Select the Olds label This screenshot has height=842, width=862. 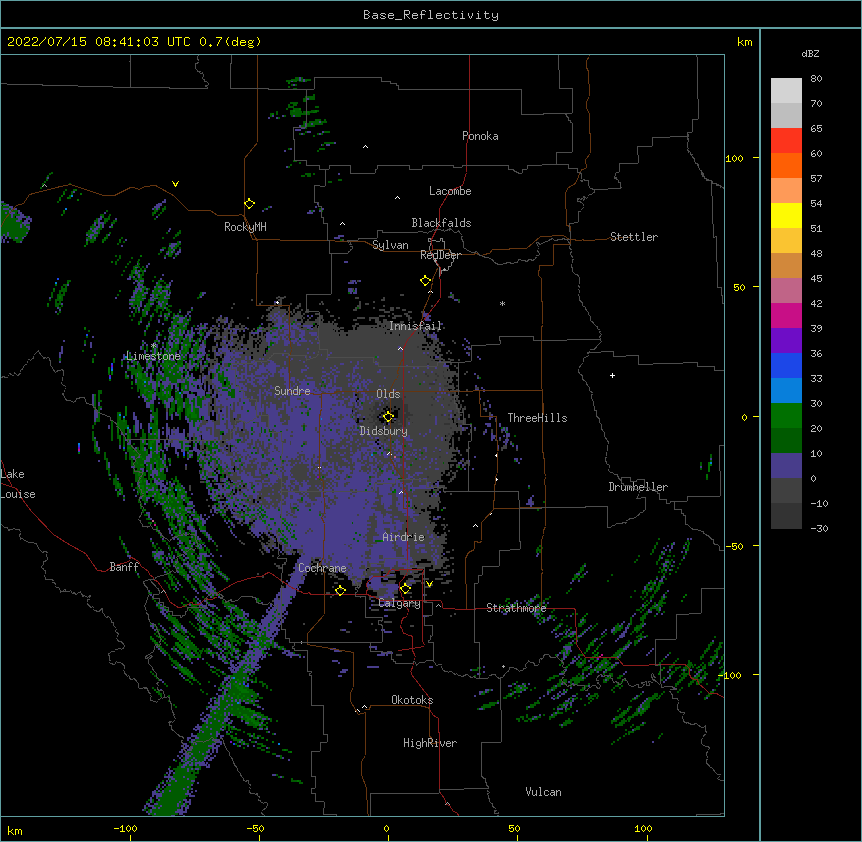tap(388, 394)
